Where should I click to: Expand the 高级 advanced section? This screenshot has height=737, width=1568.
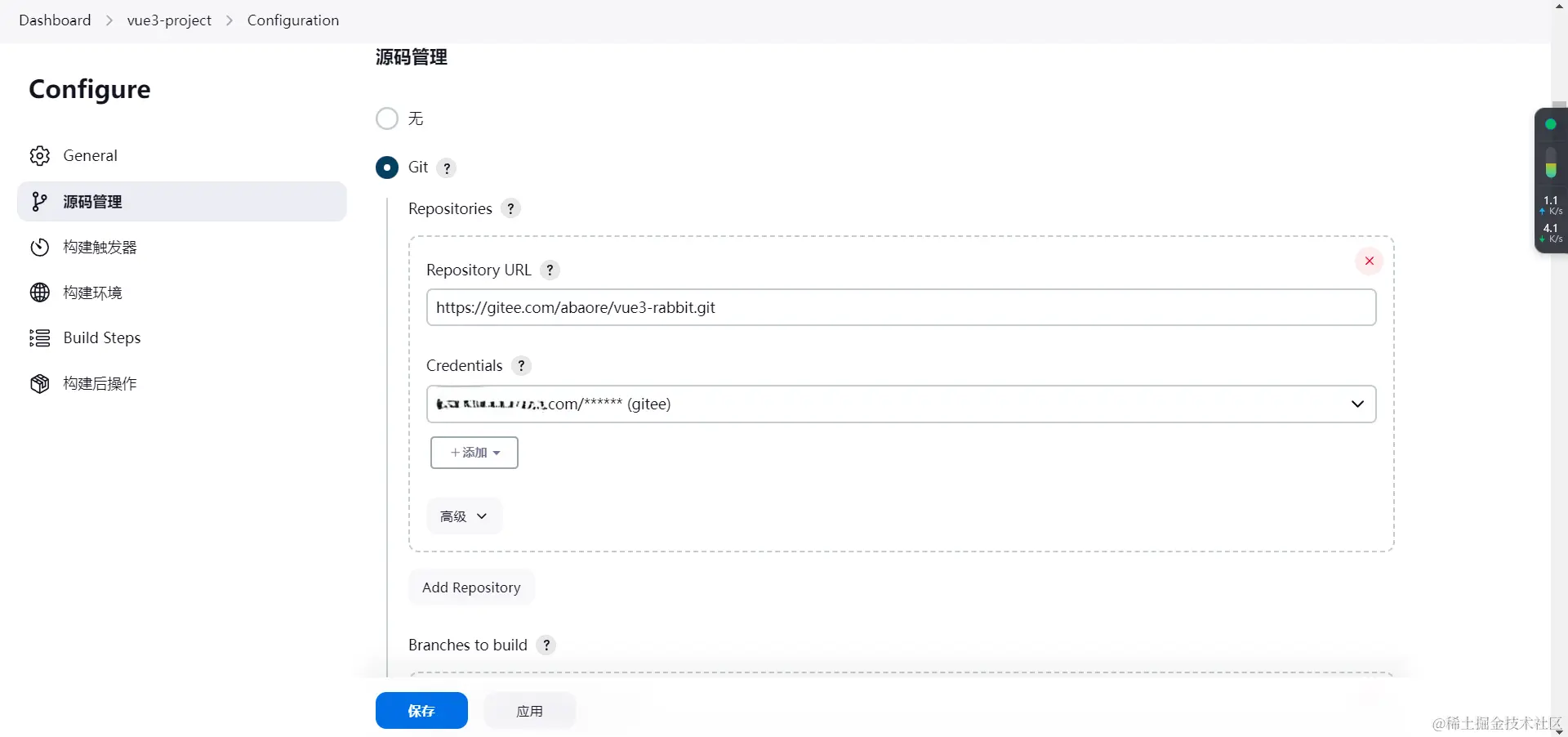tap(463, 516)
